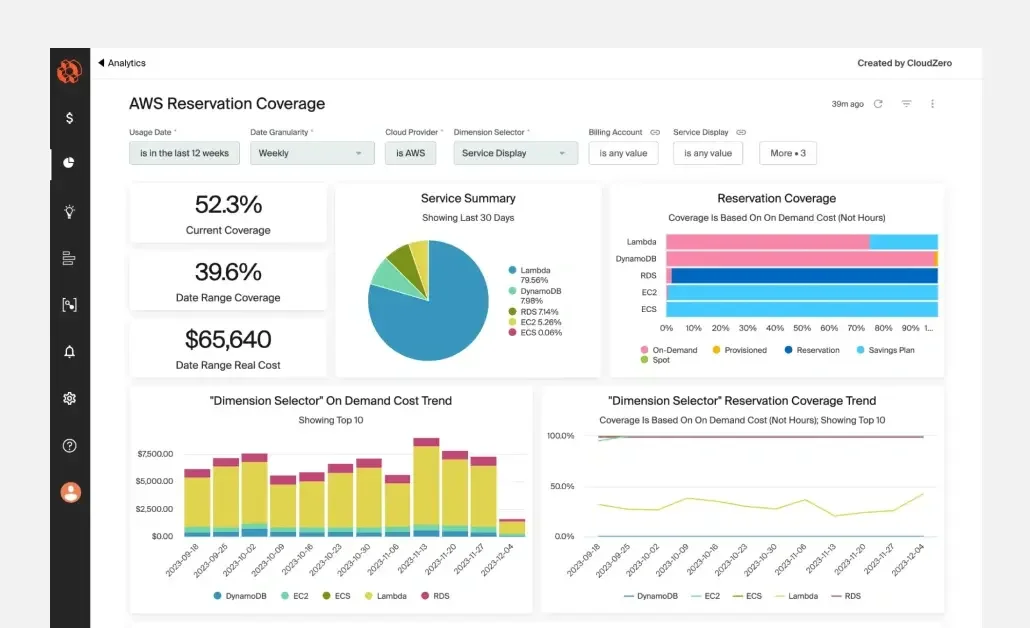This screenshot has height=628, width=1030.
Task: Click the CloudZero logo in sidebar
Action: 69,71
